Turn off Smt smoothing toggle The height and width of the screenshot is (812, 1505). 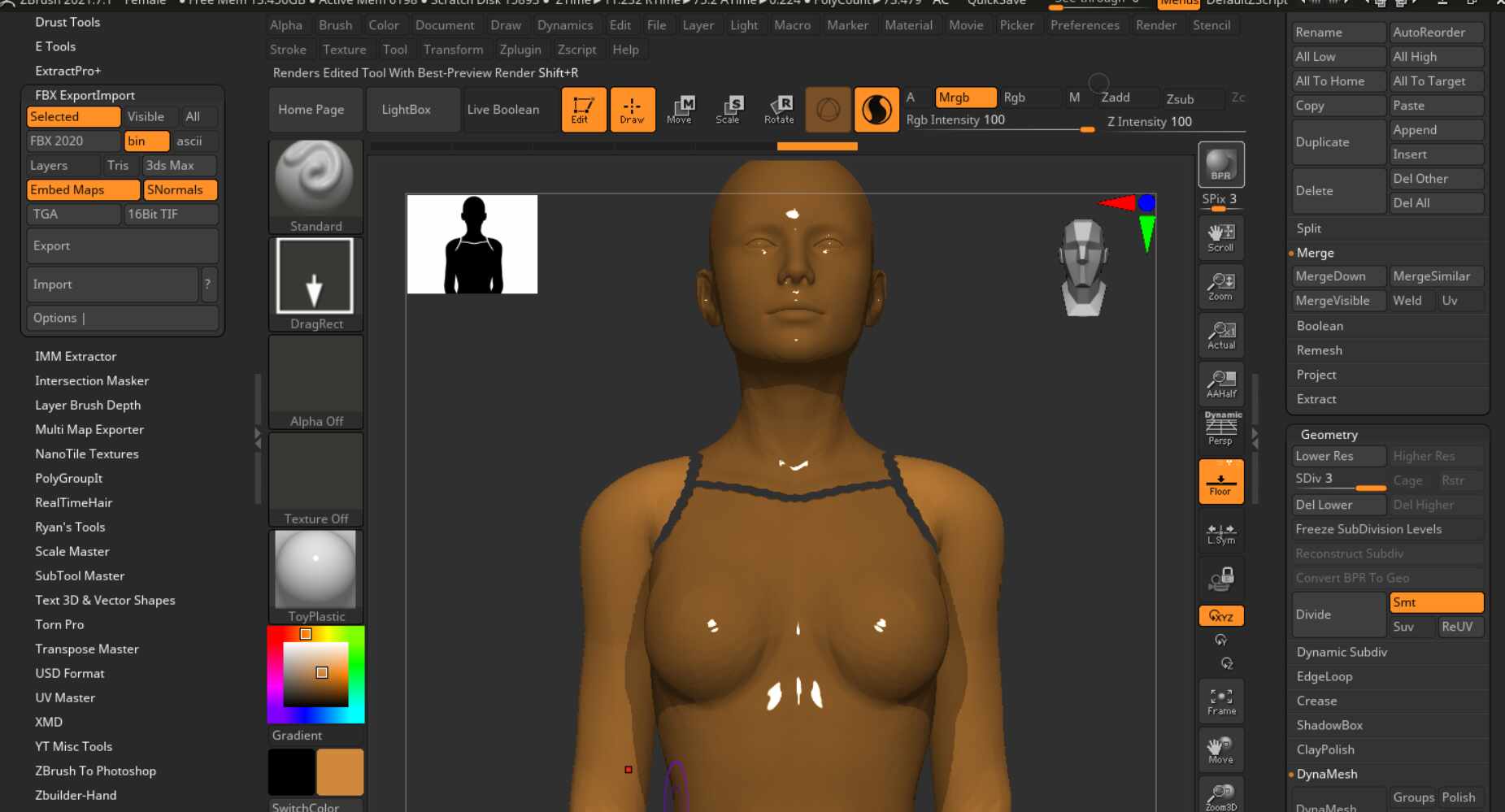coord(1436,602)
